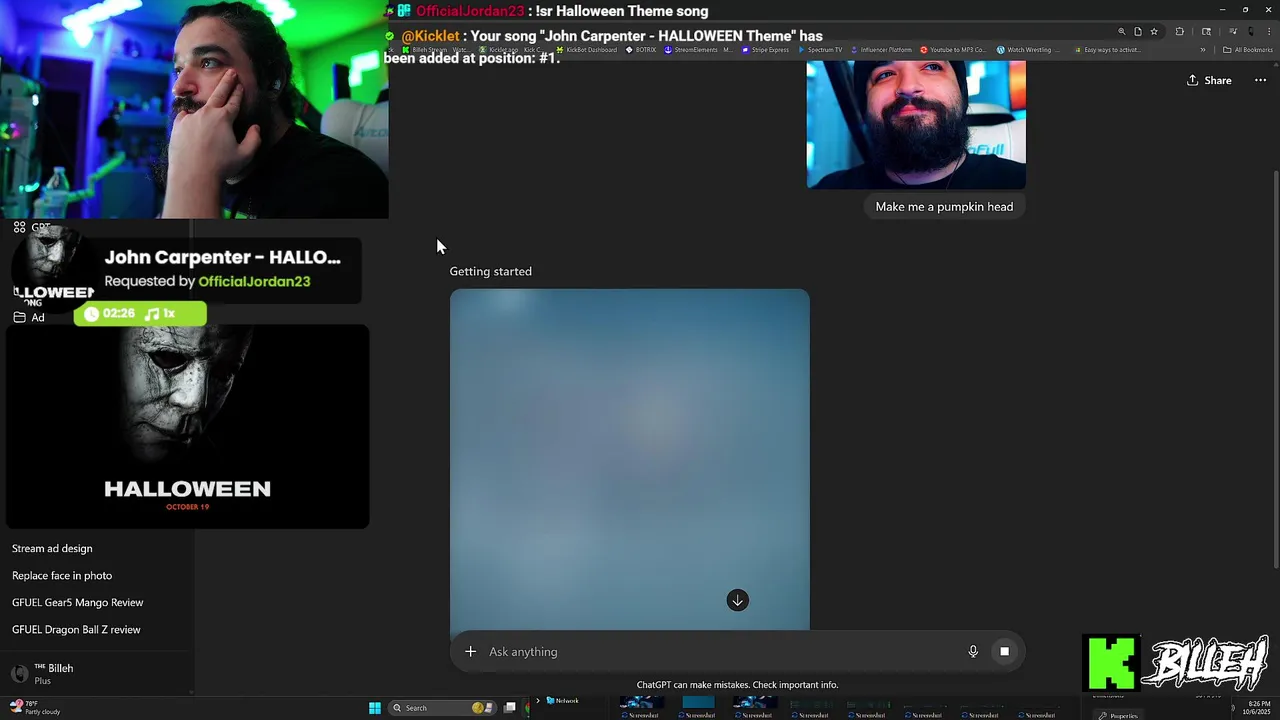Click the Ask anything input field
This screenshot has width=1280, height=720.
(x=720, y=652)
